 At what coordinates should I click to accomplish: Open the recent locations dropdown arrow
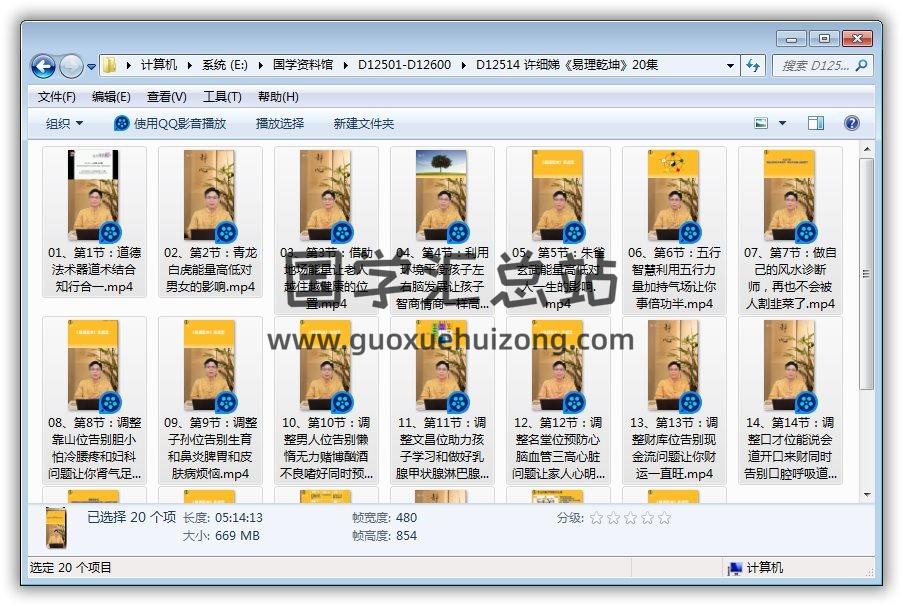[91, 67]
